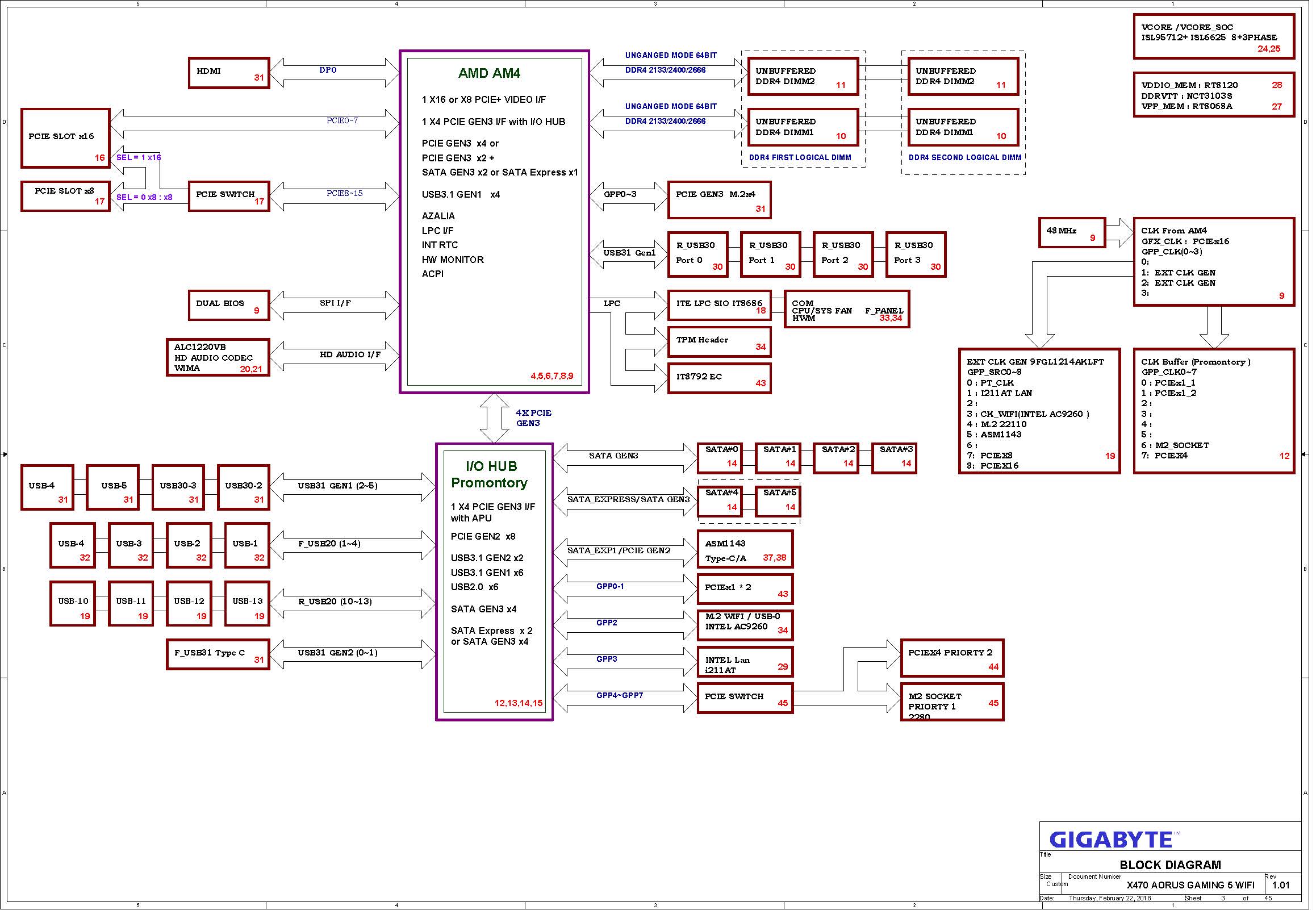Click the I/O HUB Promontory title
The height and width of the screenshot is (910, 1316).
491,475
